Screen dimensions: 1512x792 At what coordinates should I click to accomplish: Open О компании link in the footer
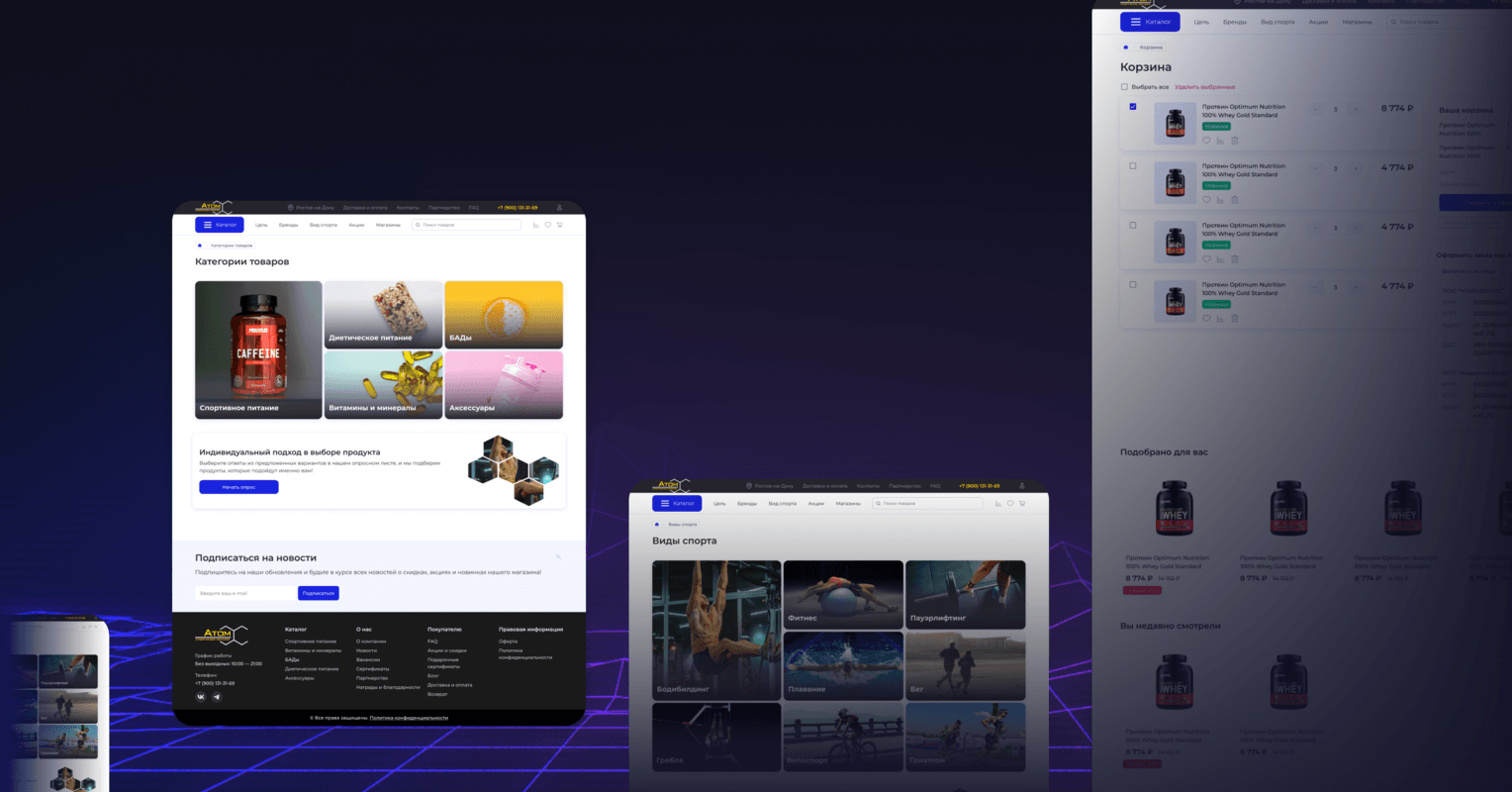tap(371, 642)
